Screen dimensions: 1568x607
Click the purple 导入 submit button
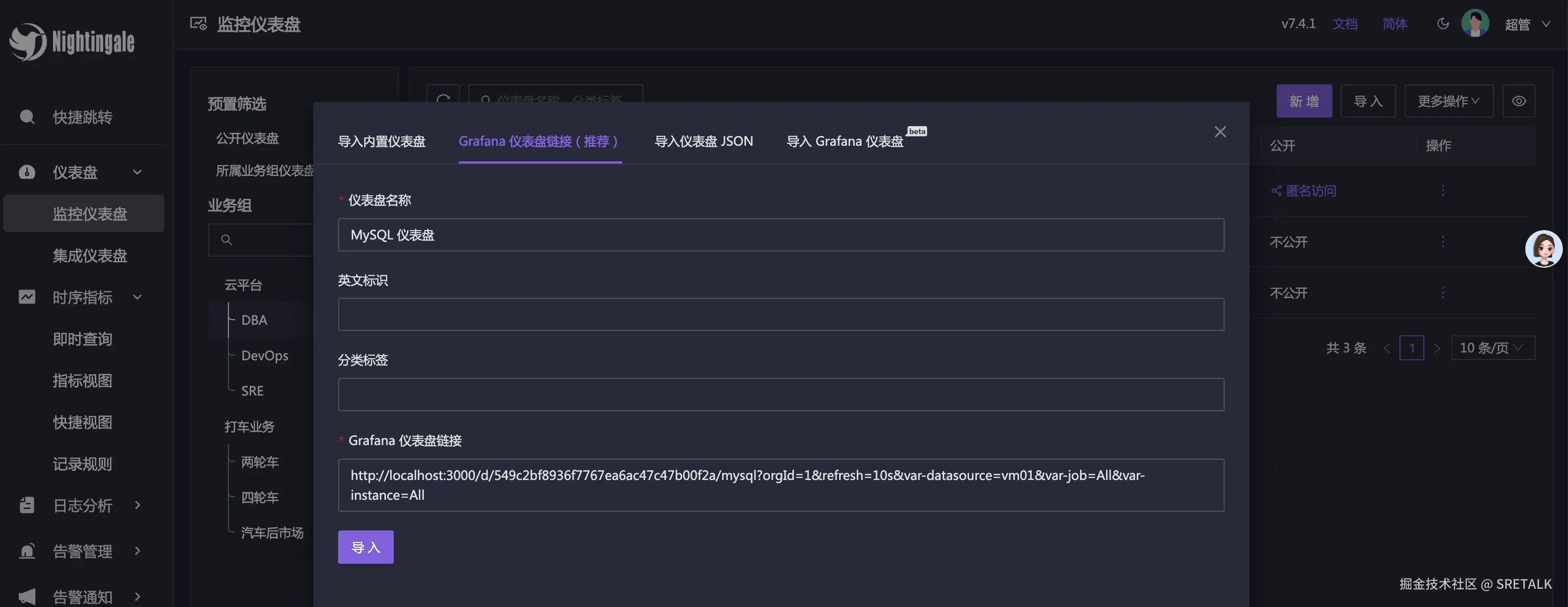pos(366,547)
